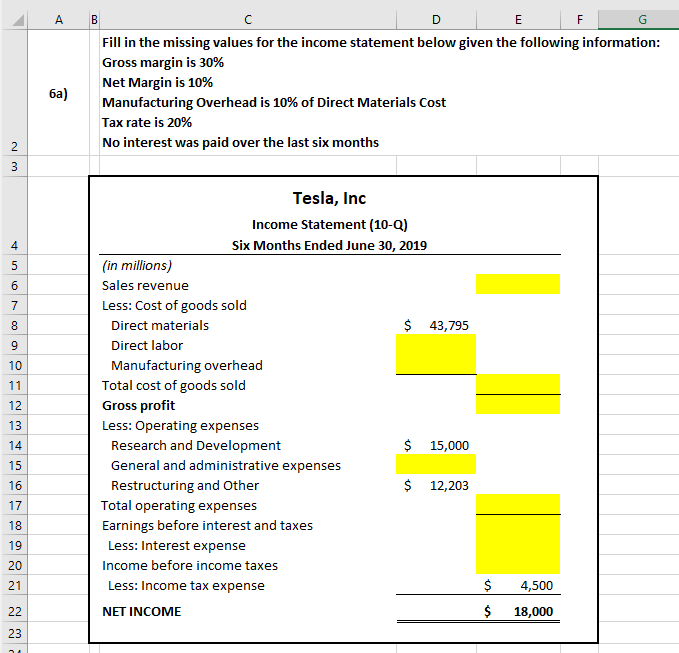Viewport: 679px width, 653px height.
Task: Click the yellow Gross profit cell
Action: (x=518, y=404)
